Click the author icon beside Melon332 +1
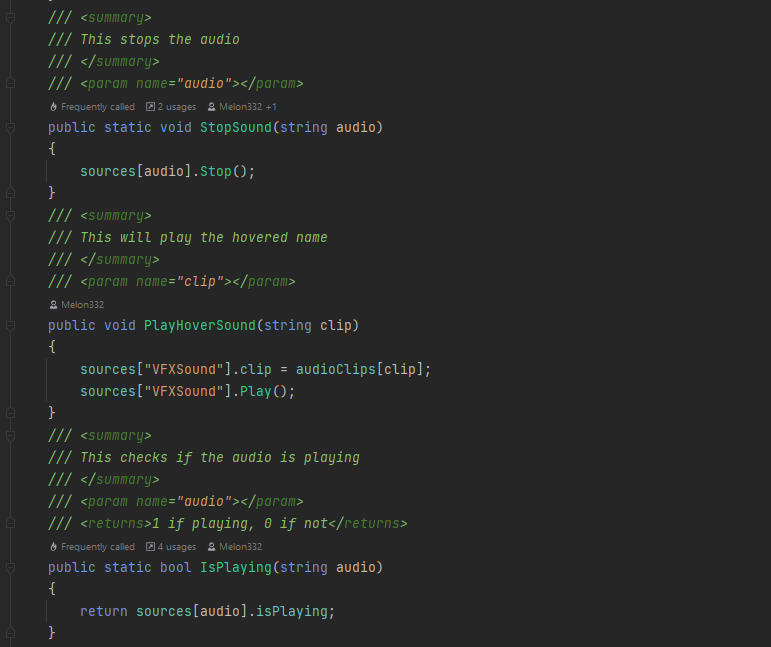 212,106
